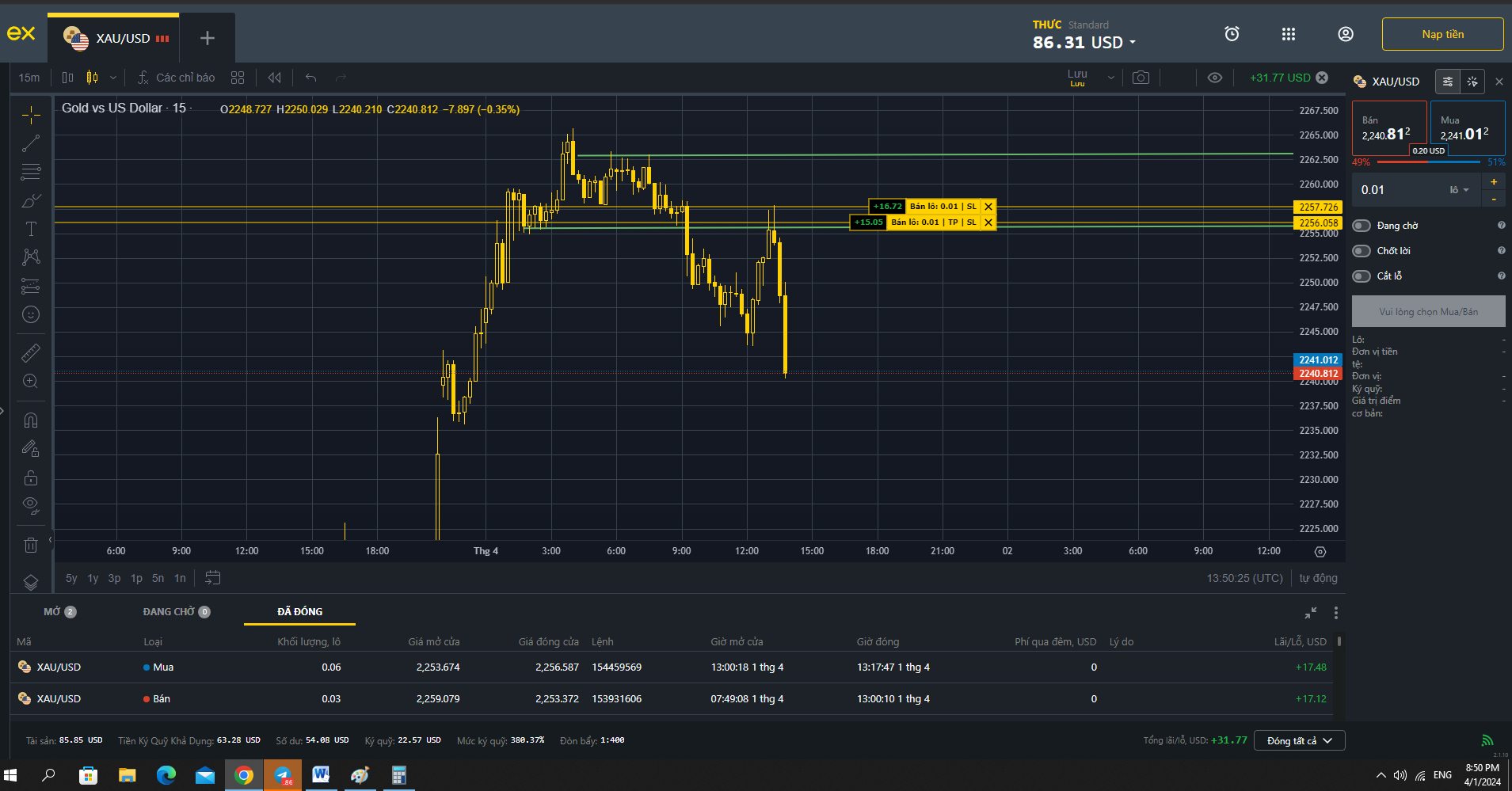Close the +31.77 USD profit badge
The image size is (1512, 791).
tap(1322, 78)
